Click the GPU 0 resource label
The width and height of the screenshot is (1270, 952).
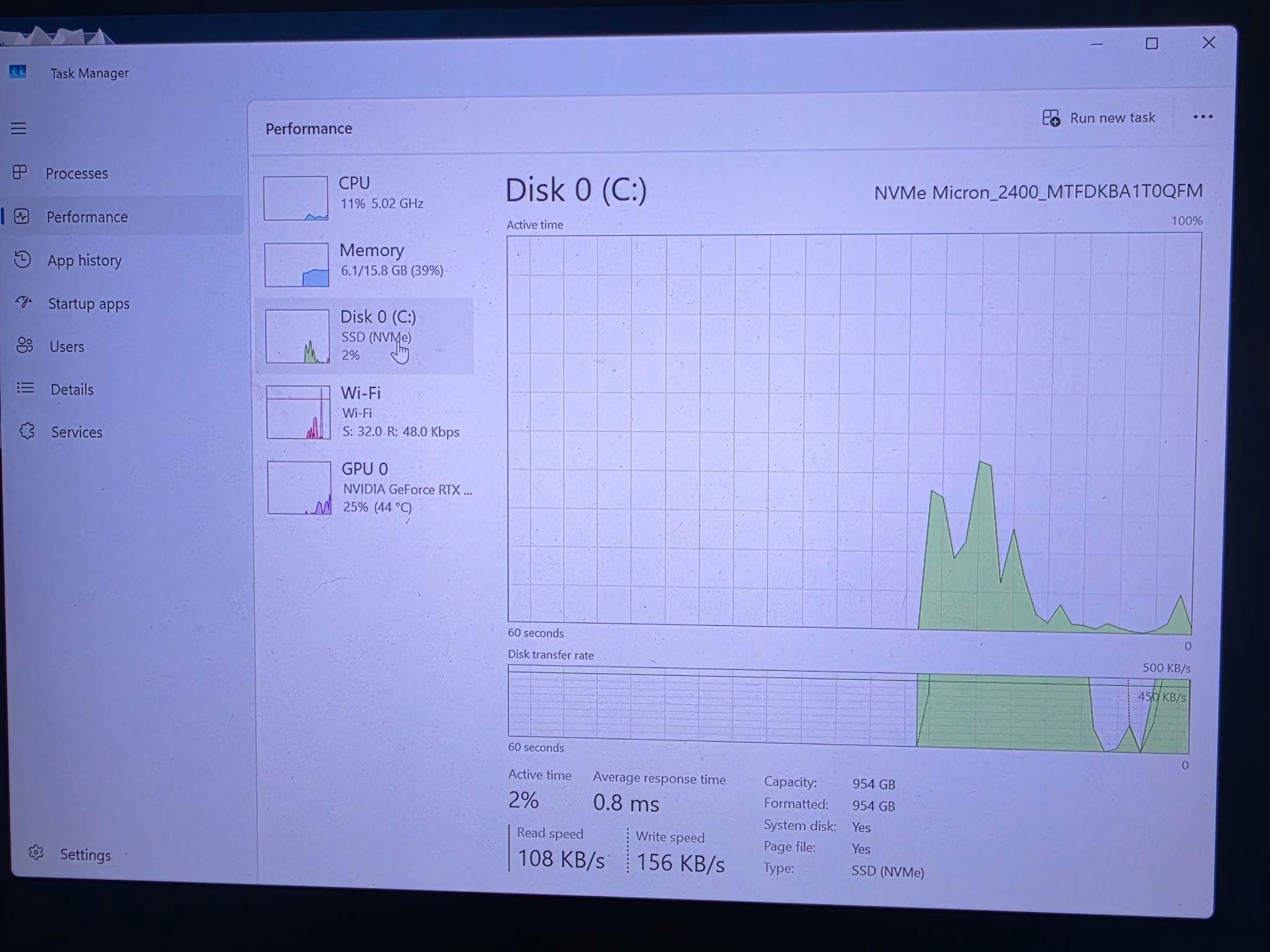[365, 469]
